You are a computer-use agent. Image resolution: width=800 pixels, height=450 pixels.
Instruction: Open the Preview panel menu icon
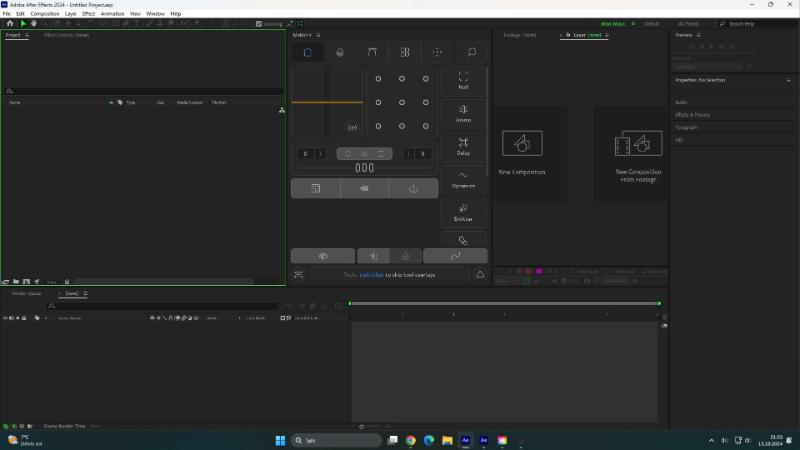coord(698,35)
